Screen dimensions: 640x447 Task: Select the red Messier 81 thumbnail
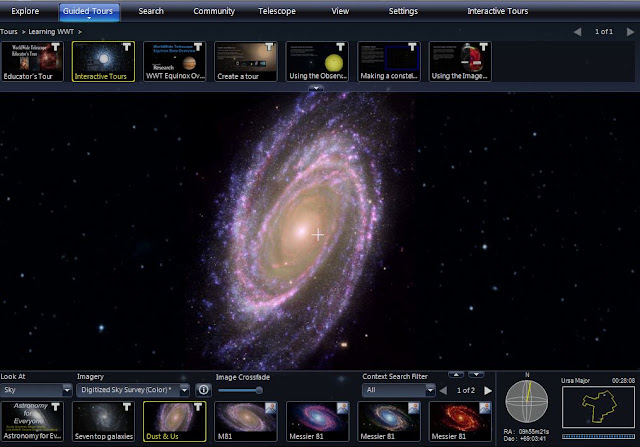pyautogui.click(x=460, y=421)
